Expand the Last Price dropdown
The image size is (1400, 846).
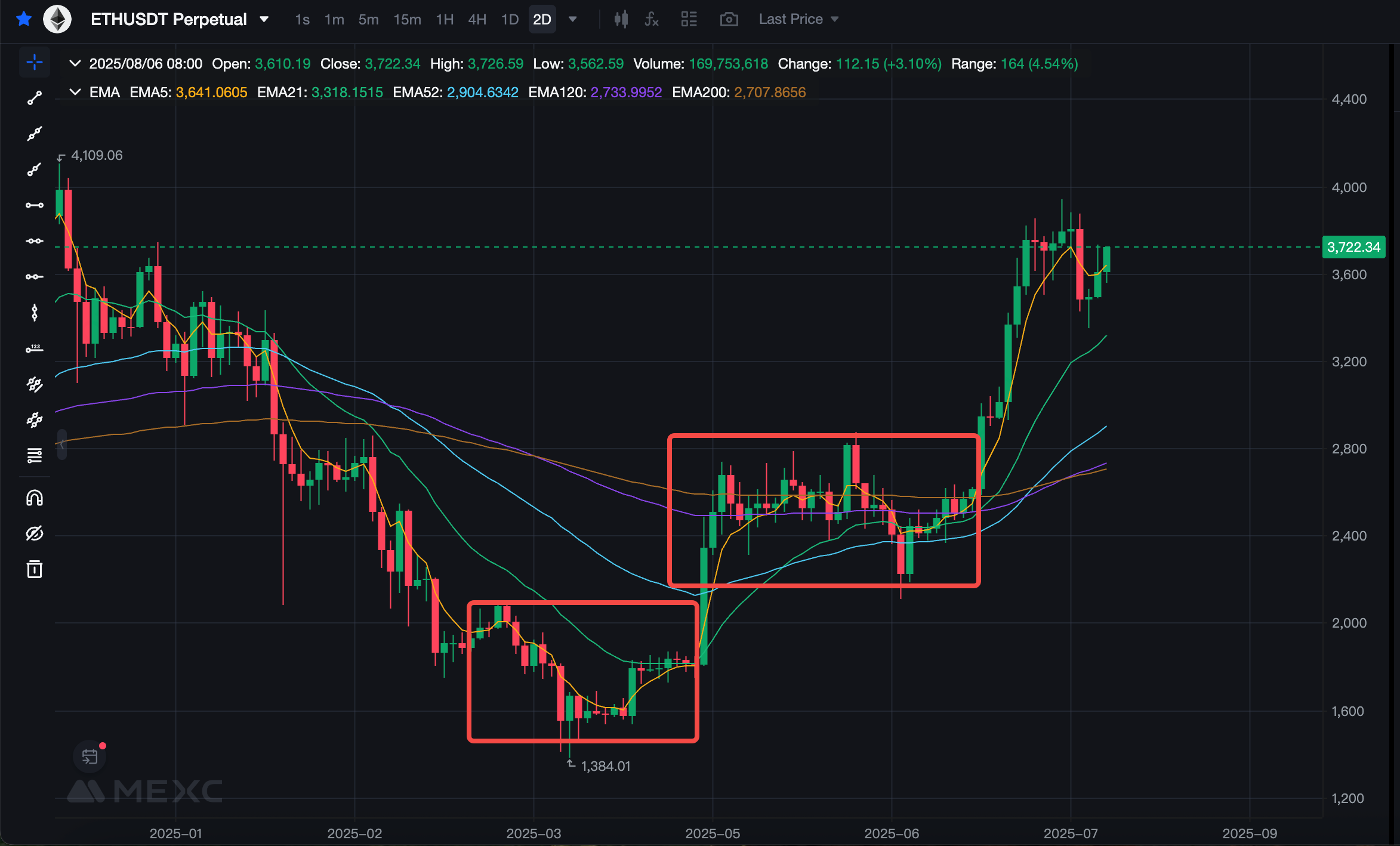coord(798,20)
